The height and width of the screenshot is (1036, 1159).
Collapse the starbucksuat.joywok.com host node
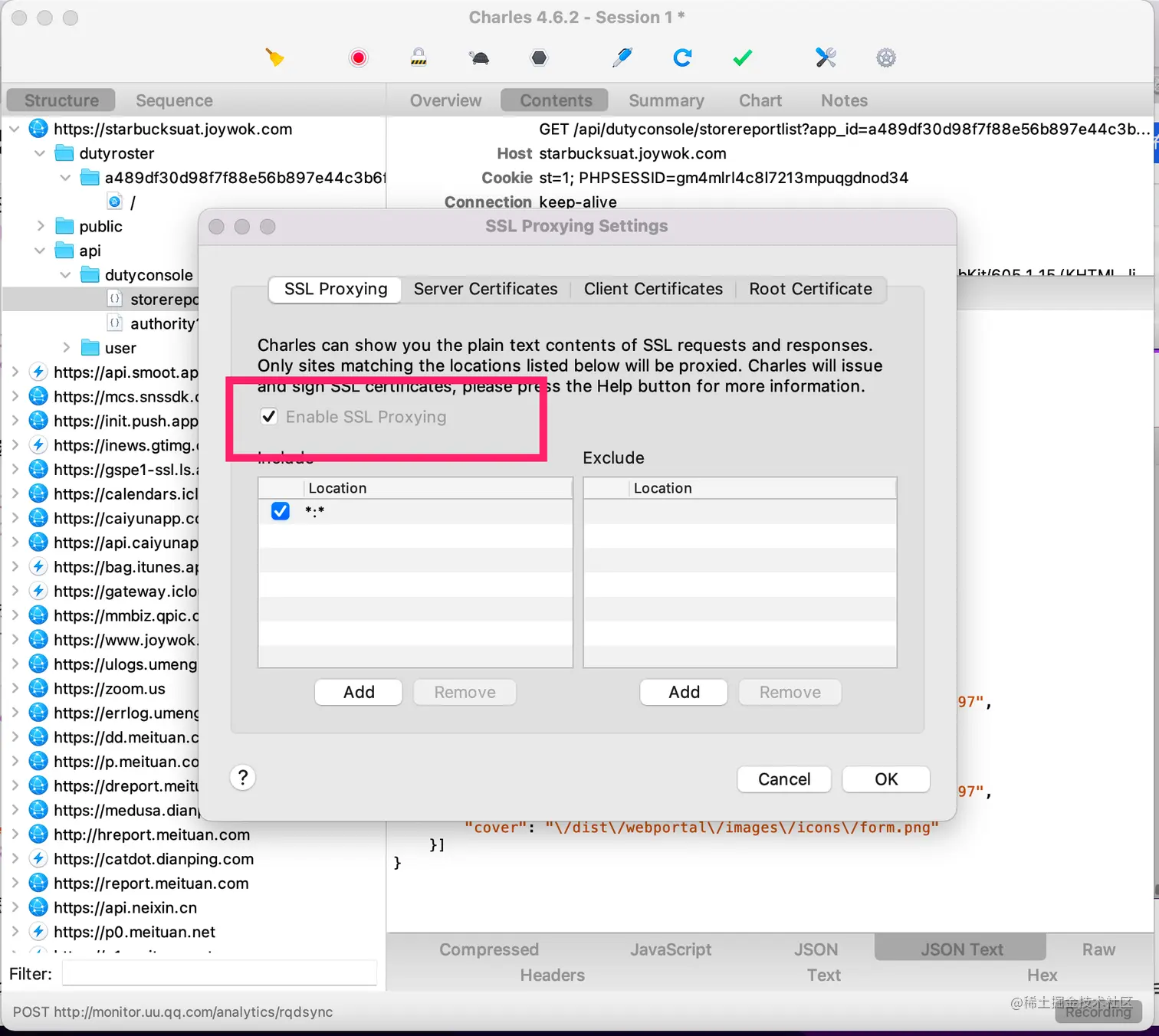pos(15,129)
